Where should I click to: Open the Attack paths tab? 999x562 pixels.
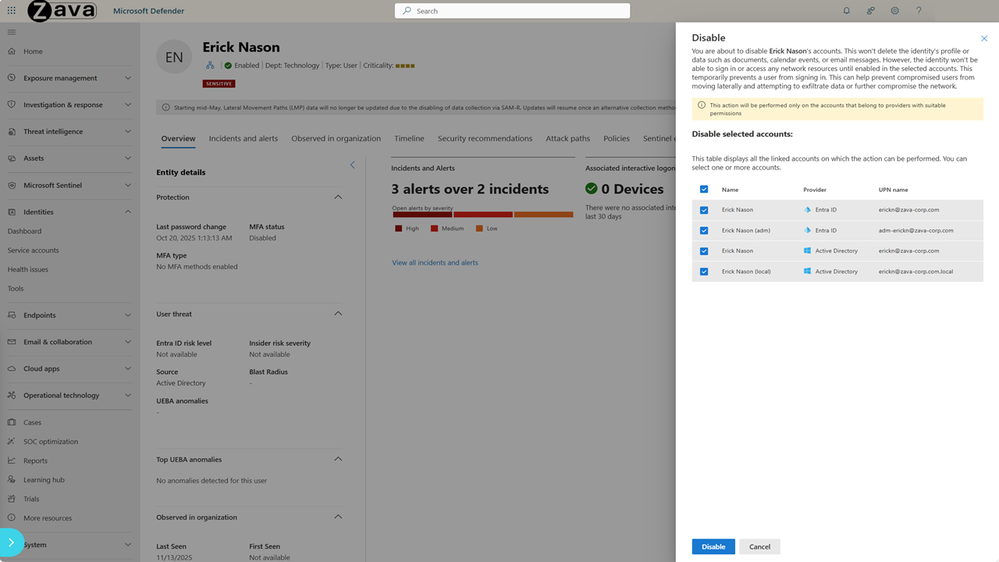[568, 138]
